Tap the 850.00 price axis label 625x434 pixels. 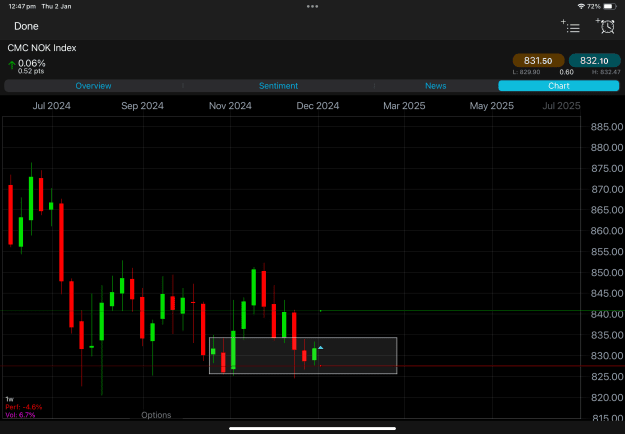(x=607, y=273)
